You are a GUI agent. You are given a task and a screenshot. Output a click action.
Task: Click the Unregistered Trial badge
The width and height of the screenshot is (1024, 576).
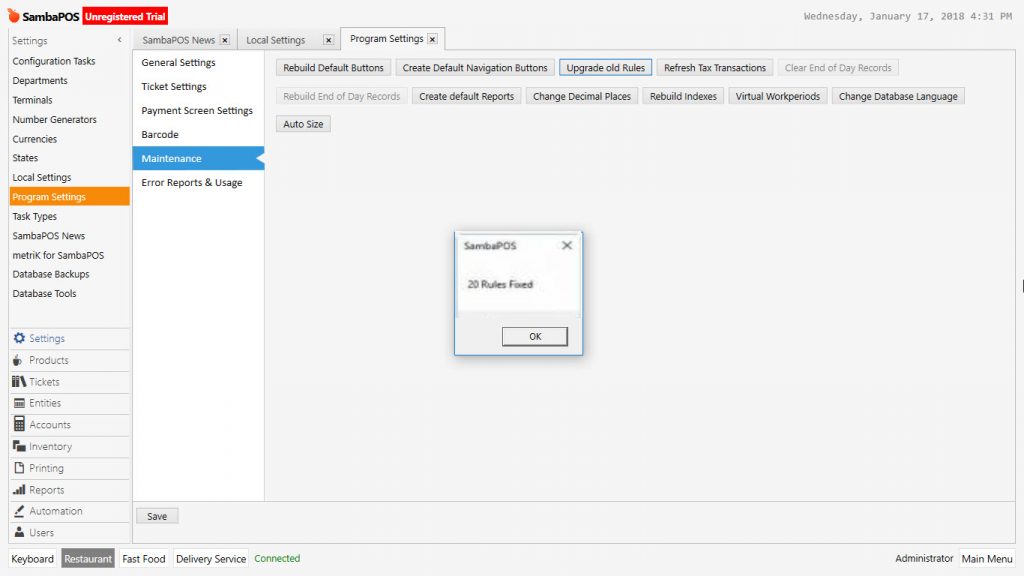coord(125,16)
